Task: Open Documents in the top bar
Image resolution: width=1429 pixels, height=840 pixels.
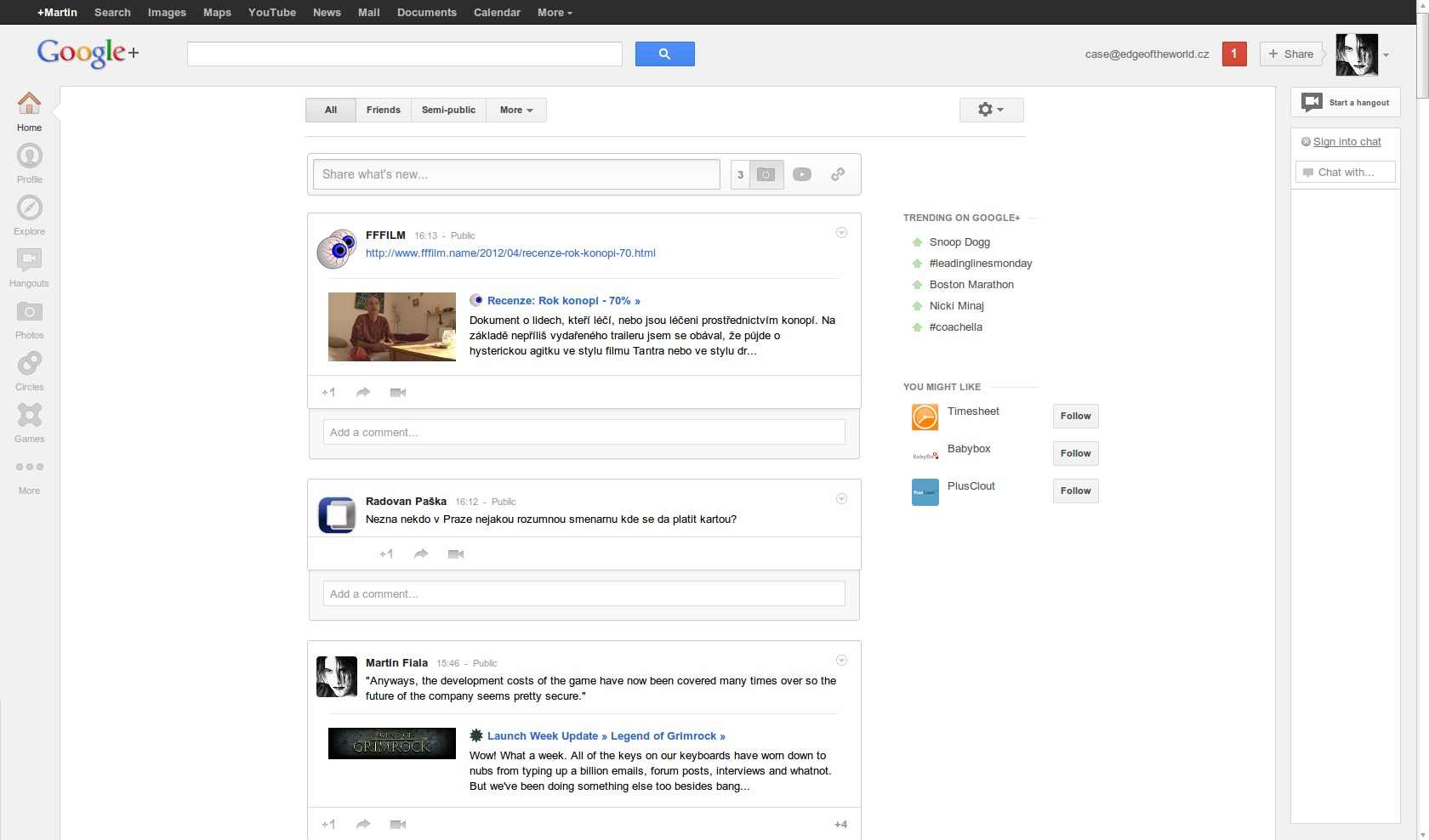Action: (426, 12)
